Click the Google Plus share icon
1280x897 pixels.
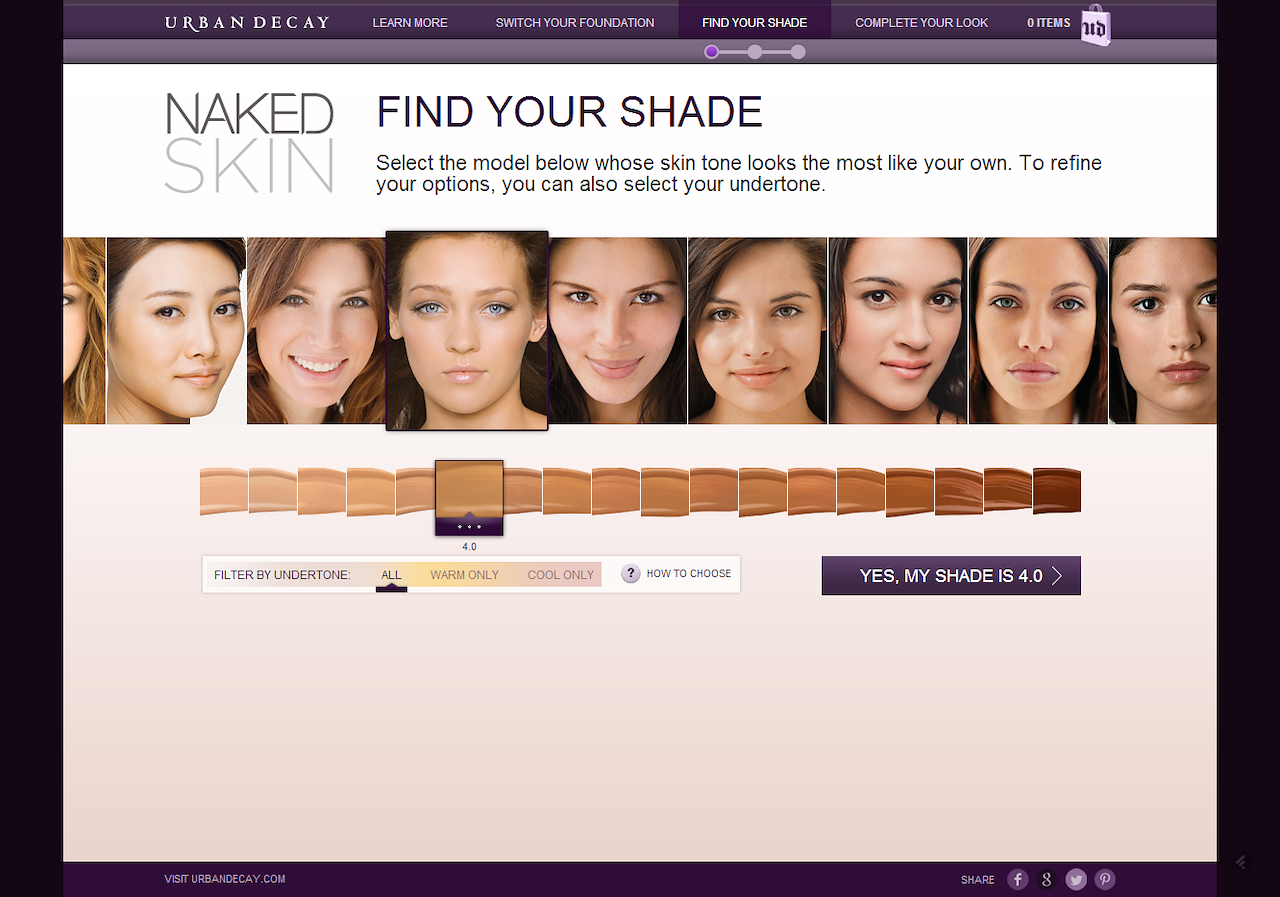(1046, 879)
